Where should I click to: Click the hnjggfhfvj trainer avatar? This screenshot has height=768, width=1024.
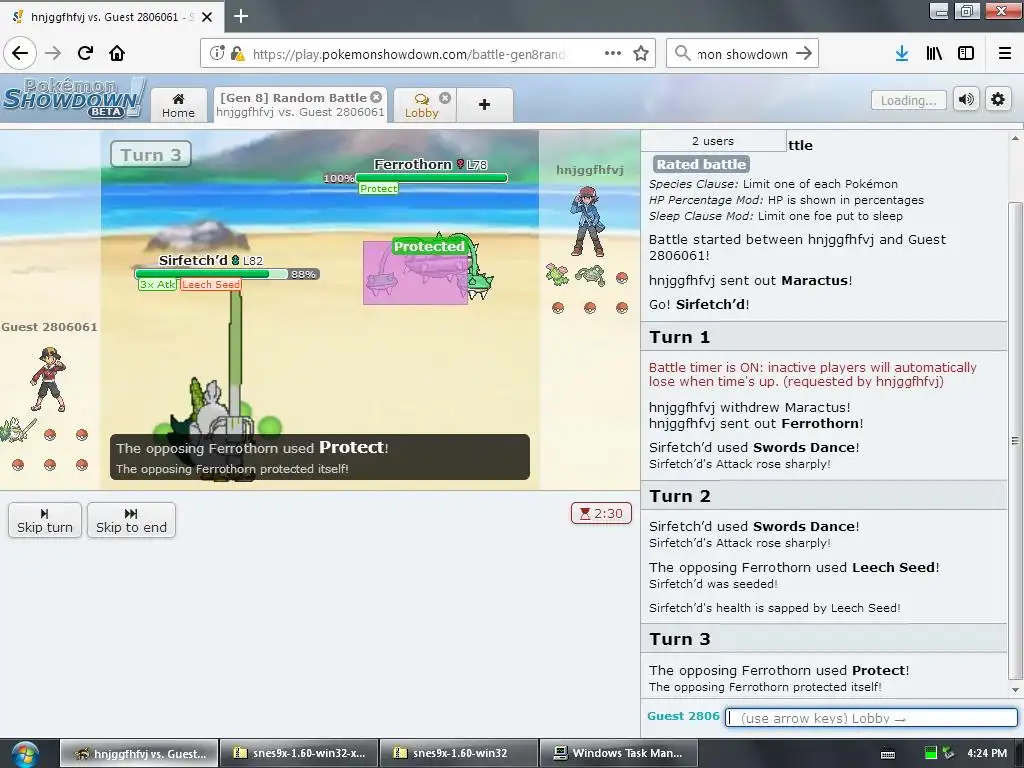[588, 221]
